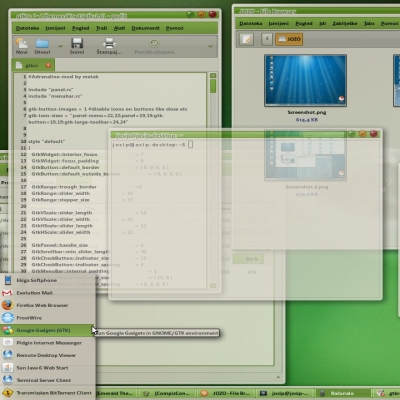The height and width of the screenshot is (400, 400).
Task: Close the gtkrc tab in gedit
Action: (48, 65)
